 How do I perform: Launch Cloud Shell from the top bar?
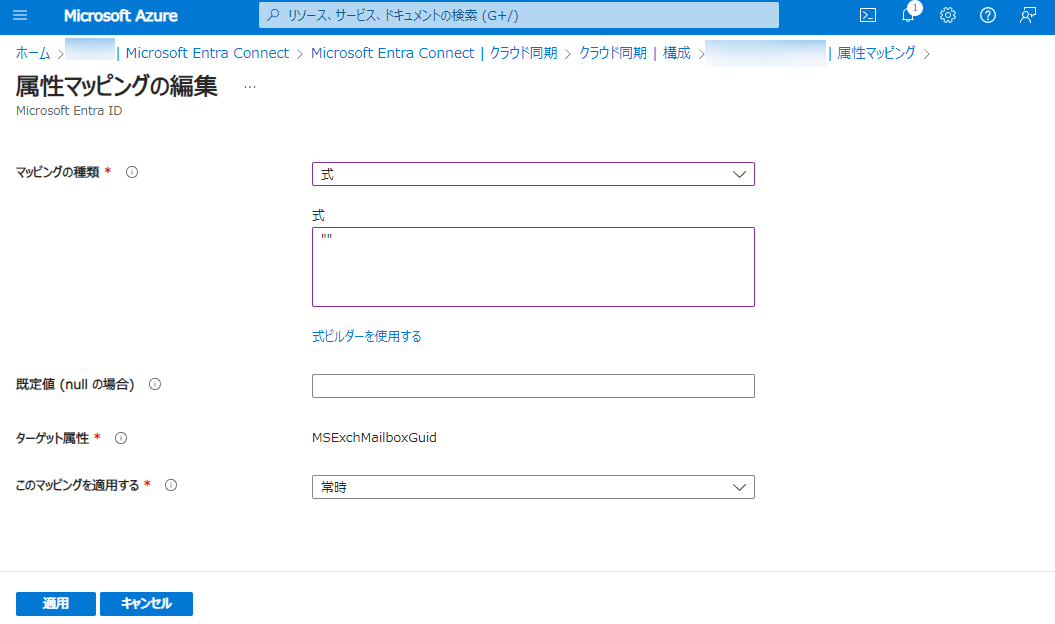tap(868, 15)
